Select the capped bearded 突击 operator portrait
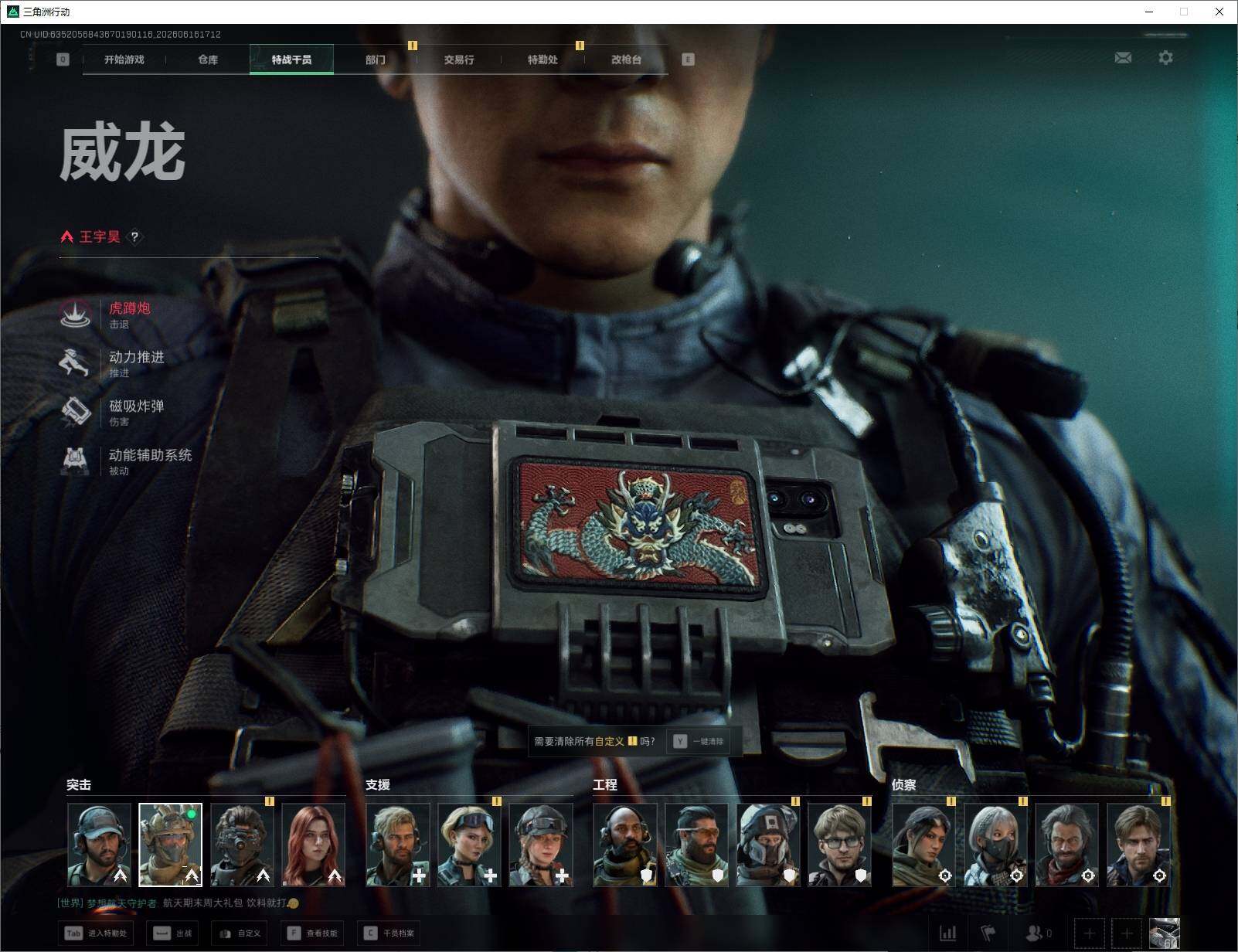Screen dimensions: 1238x952 pyautogui.click(x=99, y=845)
